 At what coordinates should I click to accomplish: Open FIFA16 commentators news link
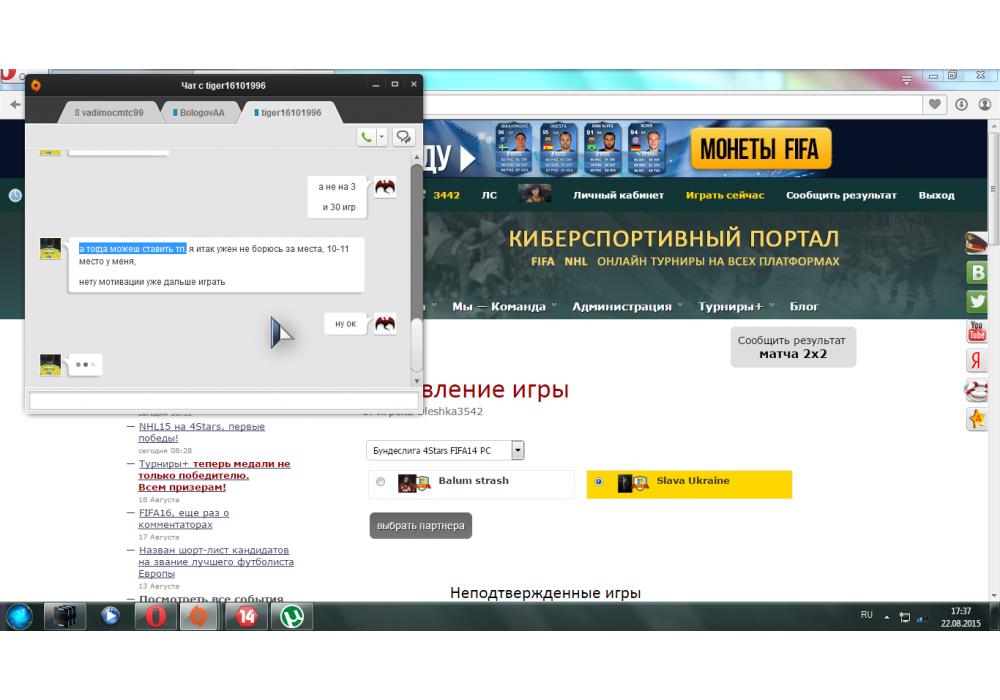click(x=184, y=518)
